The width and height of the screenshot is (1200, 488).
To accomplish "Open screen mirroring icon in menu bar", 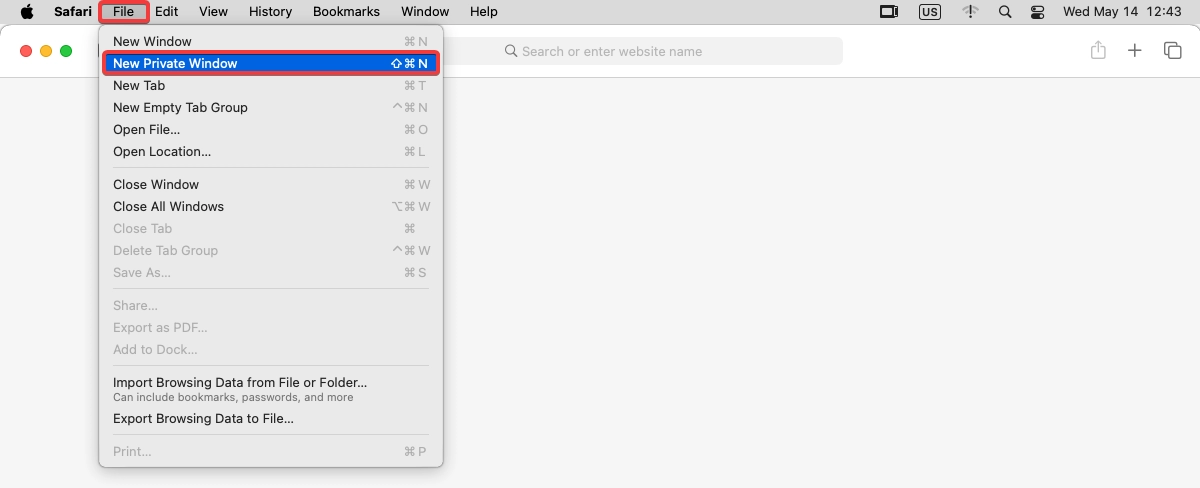I will pos(889,12).
